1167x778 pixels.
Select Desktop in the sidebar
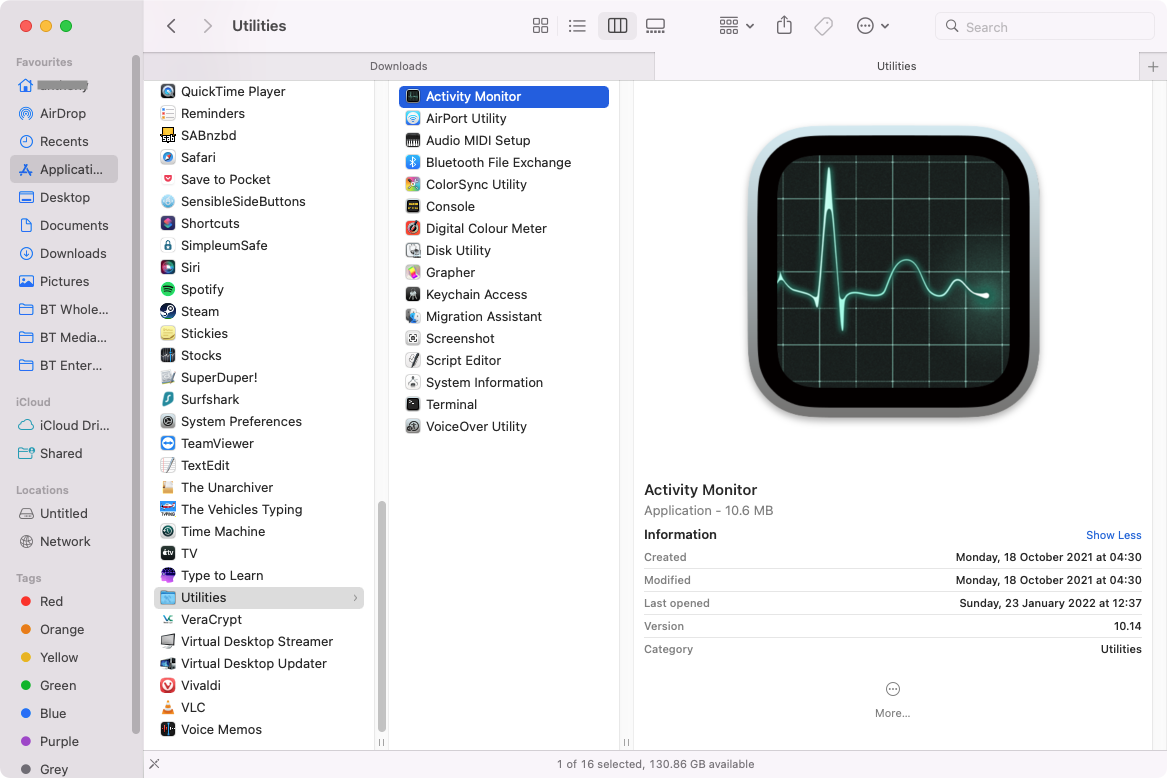(x=65, y=197)
